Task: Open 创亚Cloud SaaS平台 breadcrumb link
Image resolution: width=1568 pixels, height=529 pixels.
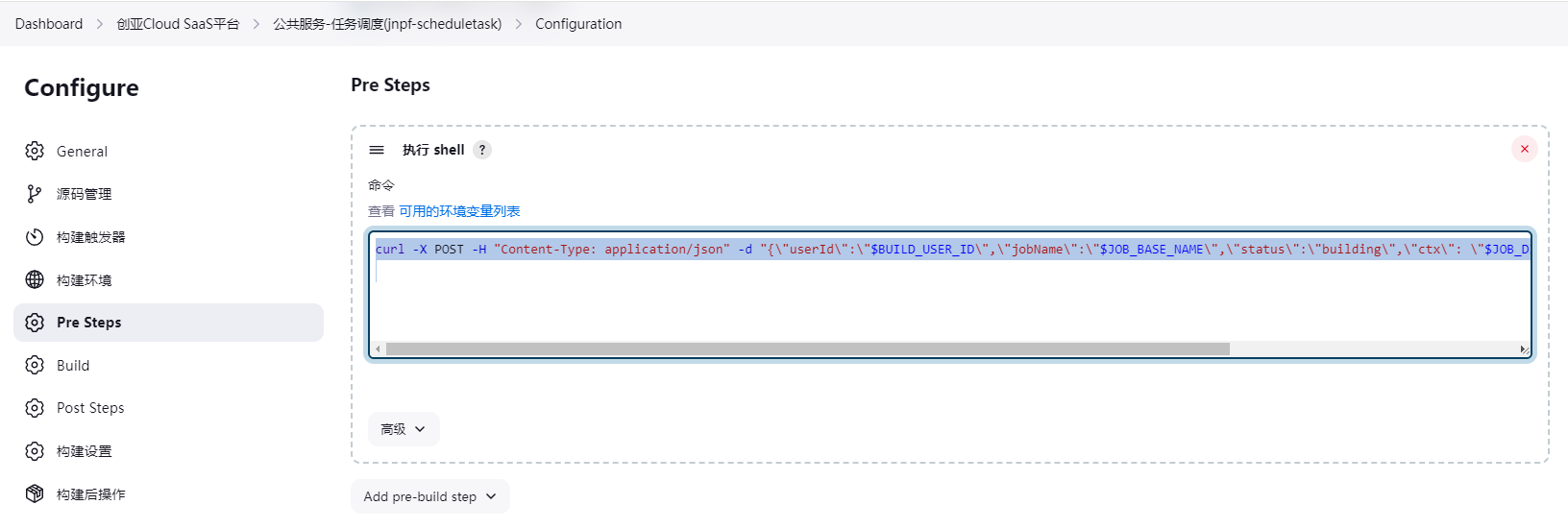Action: (x=178, y=24)
